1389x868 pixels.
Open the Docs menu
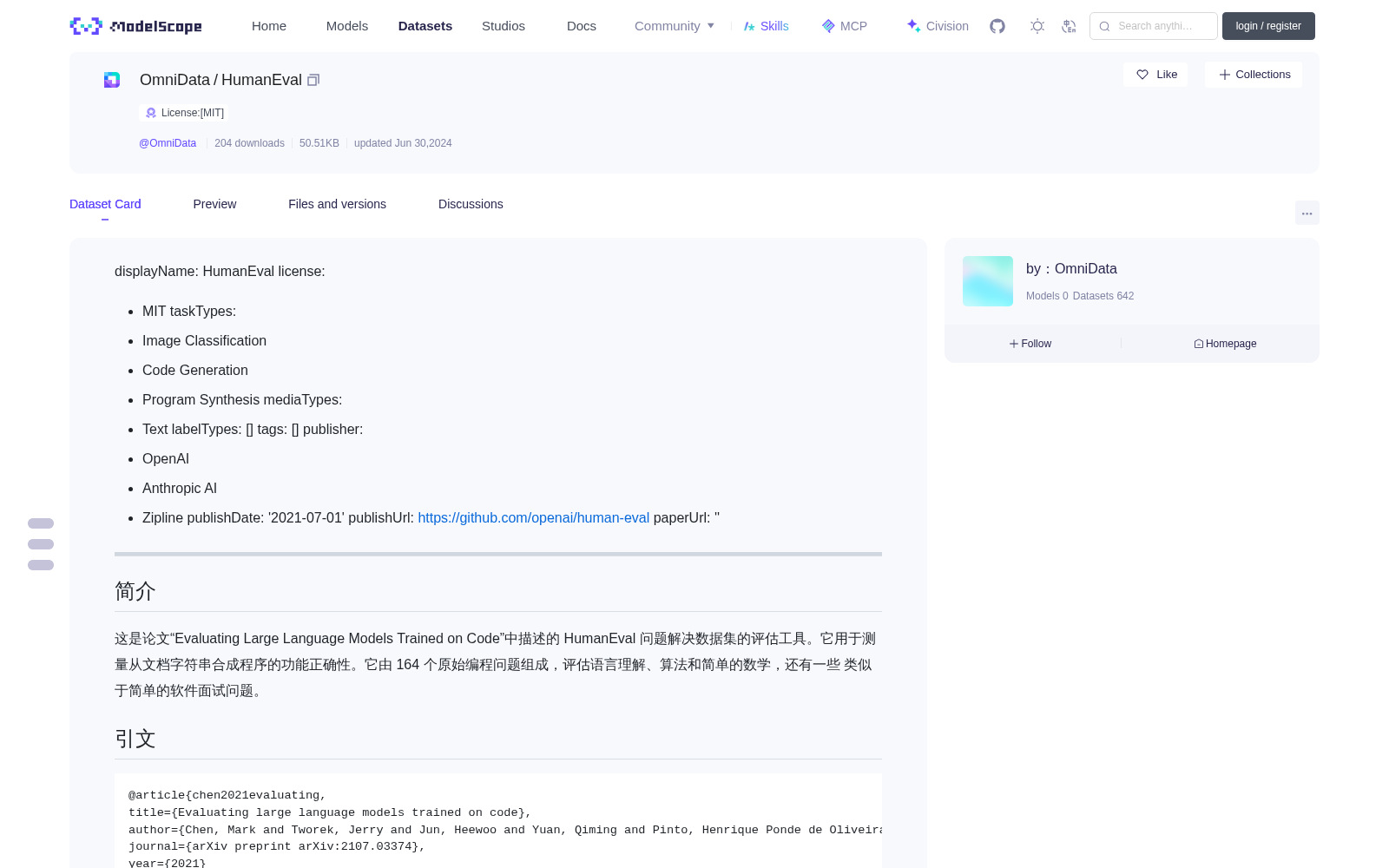click(x=582, y=26)
